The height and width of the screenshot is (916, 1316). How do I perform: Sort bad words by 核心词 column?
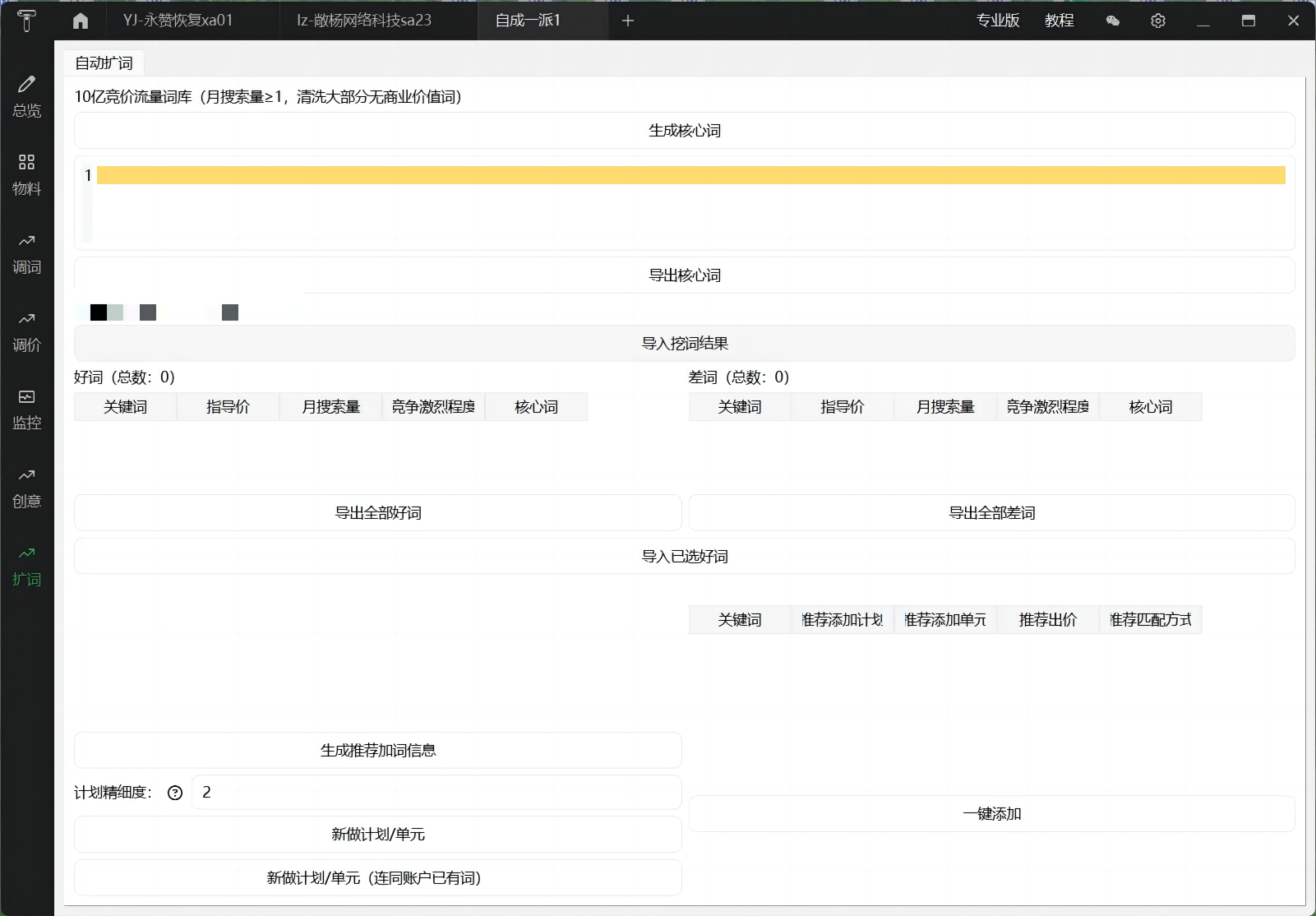pos(1152,407)
